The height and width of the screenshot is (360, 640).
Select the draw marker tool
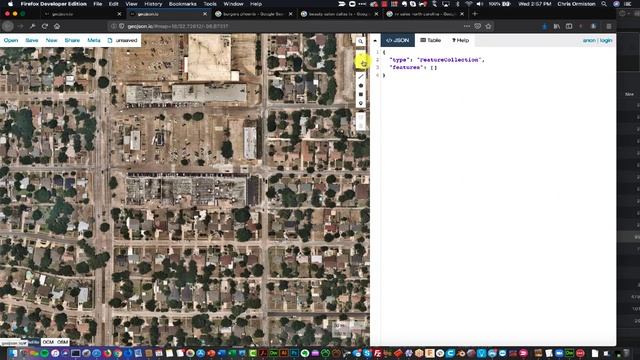(x=360, y=103)
